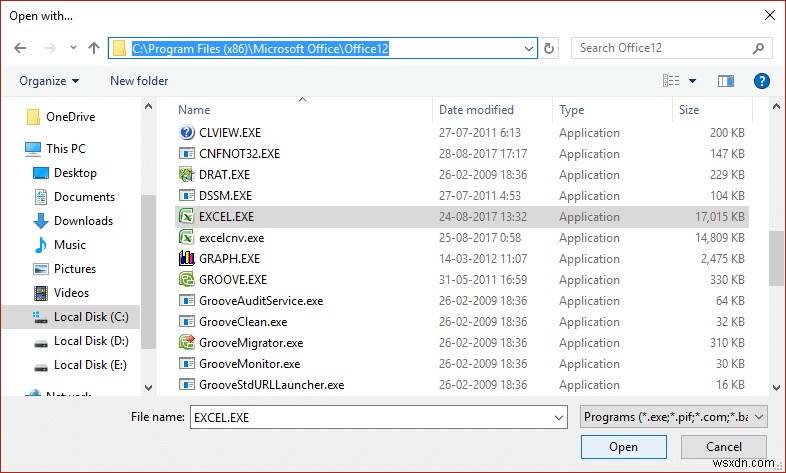Click the Open button
This screenshot has width=786, height=473.
[624, 447]
